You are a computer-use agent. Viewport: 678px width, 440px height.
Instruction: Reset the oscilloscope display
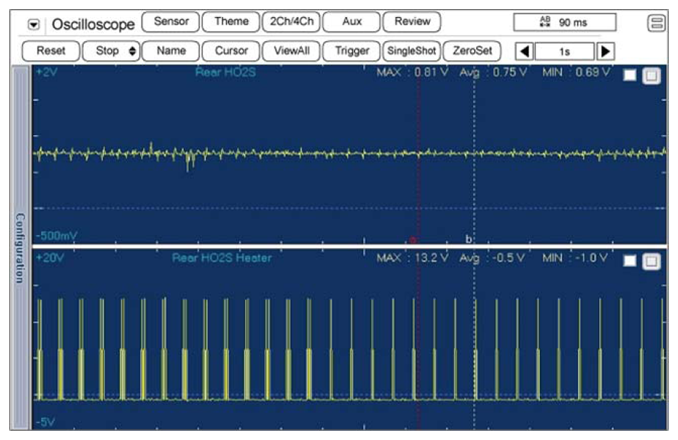(x=50, y=50)
